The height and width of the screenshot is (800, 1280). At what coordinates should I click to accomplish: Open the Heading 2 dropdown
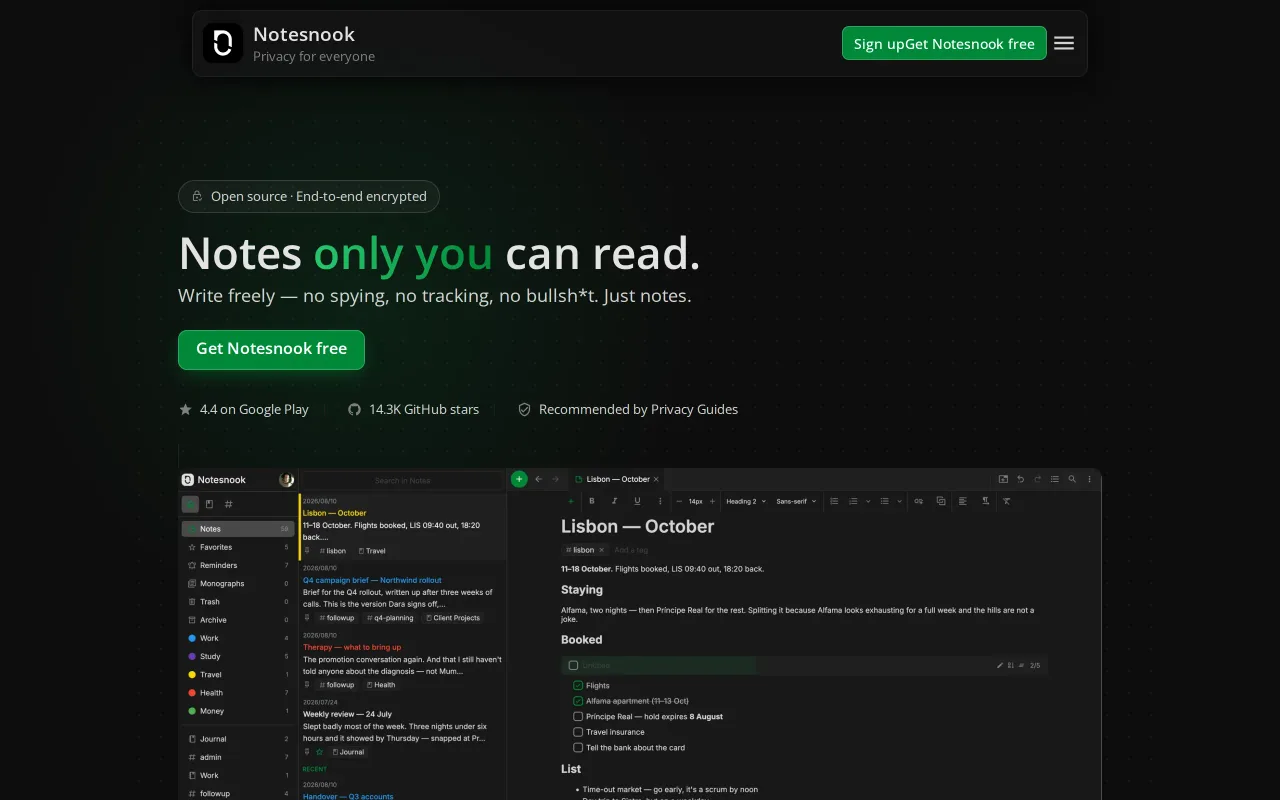point(746,501)
